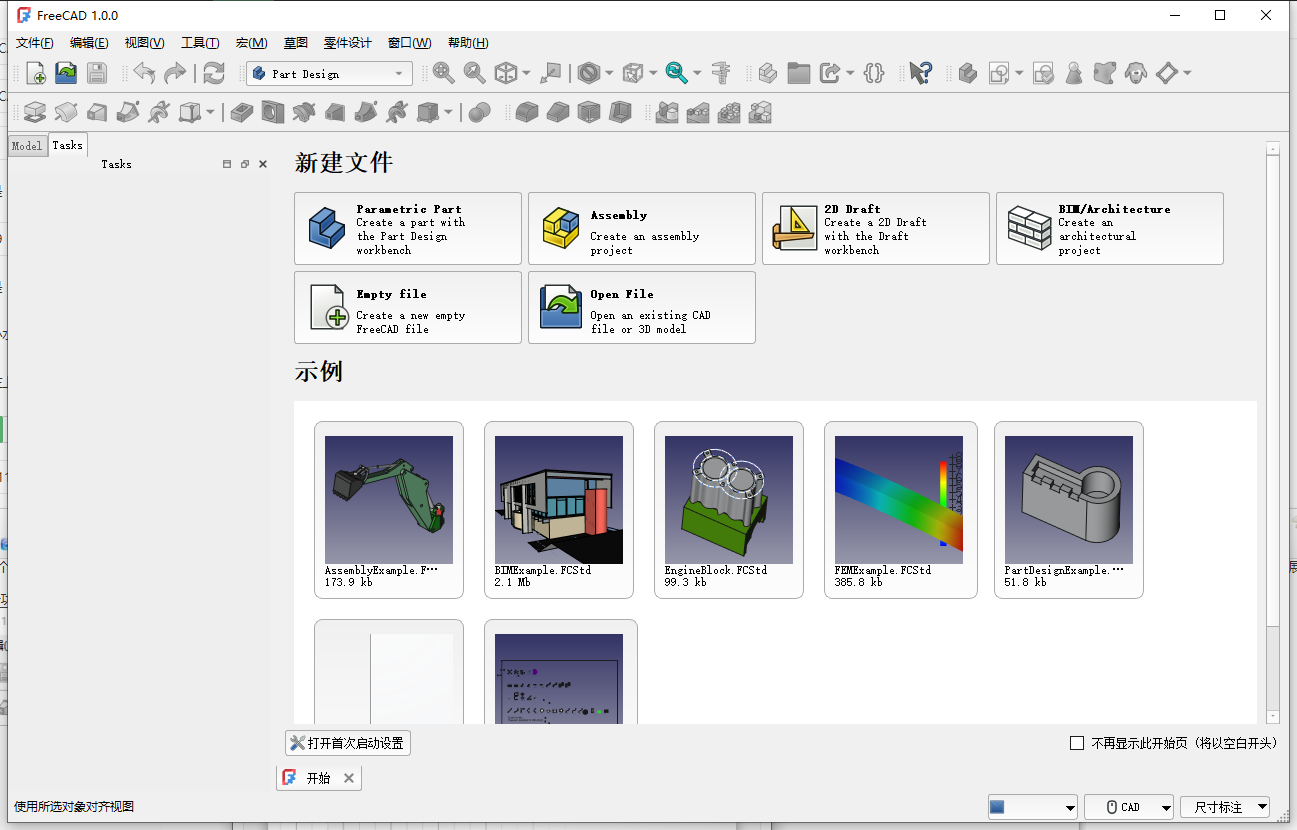Click the Assembly new file card

tap(642, 229)
